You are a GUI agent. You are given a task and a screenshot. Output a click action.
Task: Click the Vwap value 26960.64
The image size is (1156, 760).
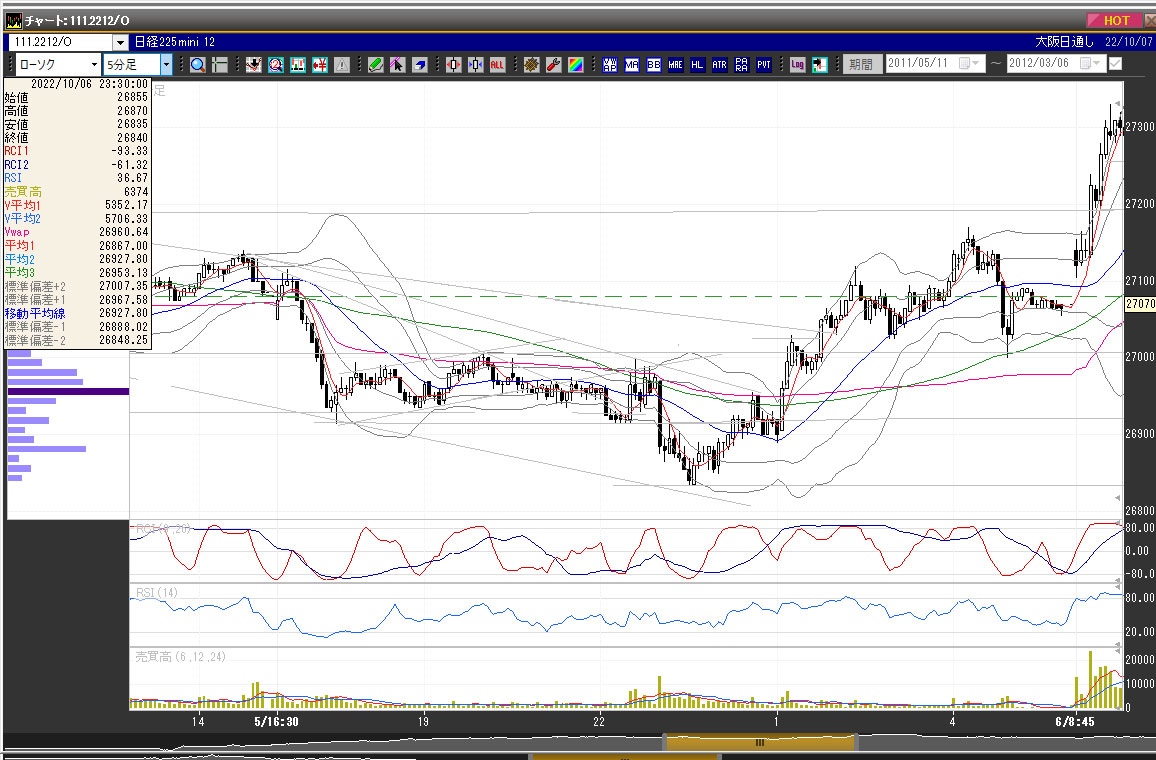click(123, 232)
